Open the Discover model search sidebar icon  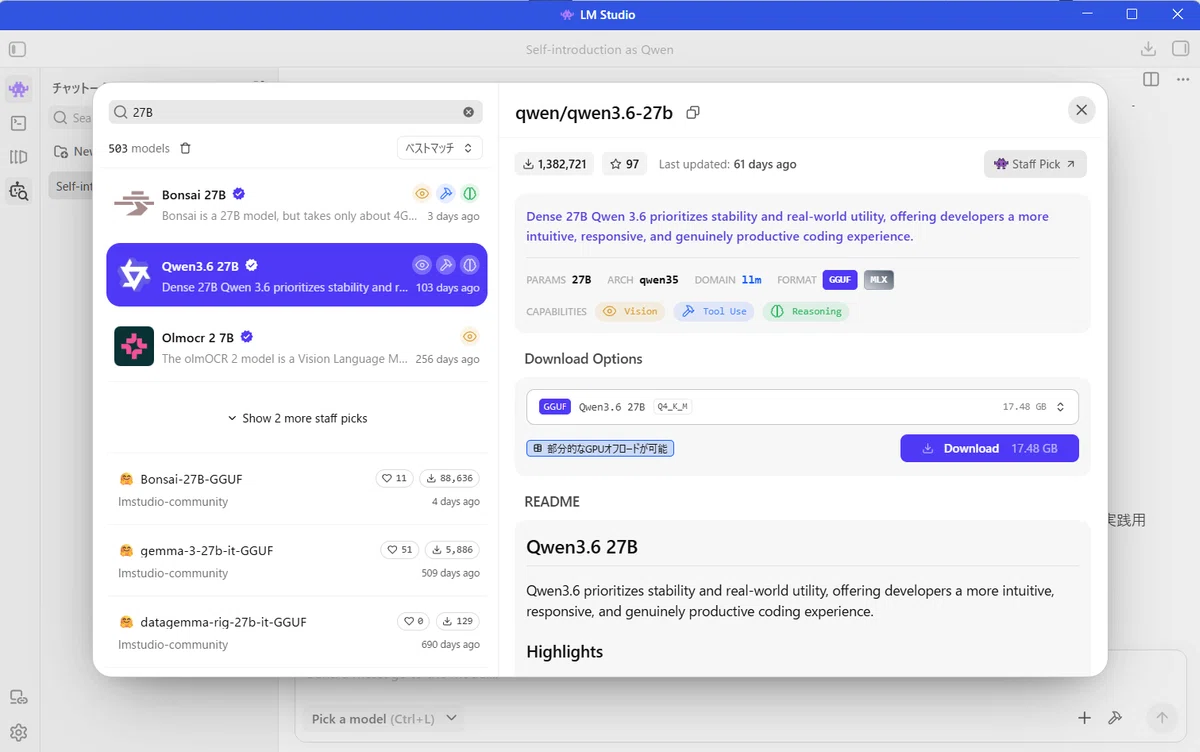[x=18, y=190]
